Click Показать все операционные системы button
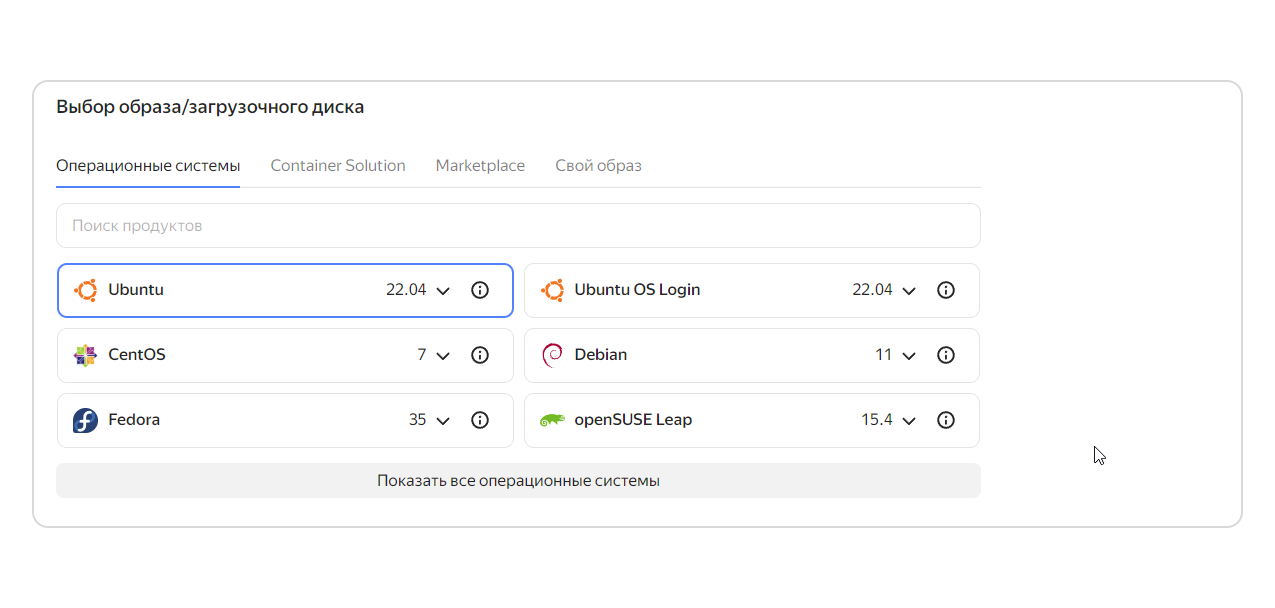Screen dimensions: 1275x608 518,480
